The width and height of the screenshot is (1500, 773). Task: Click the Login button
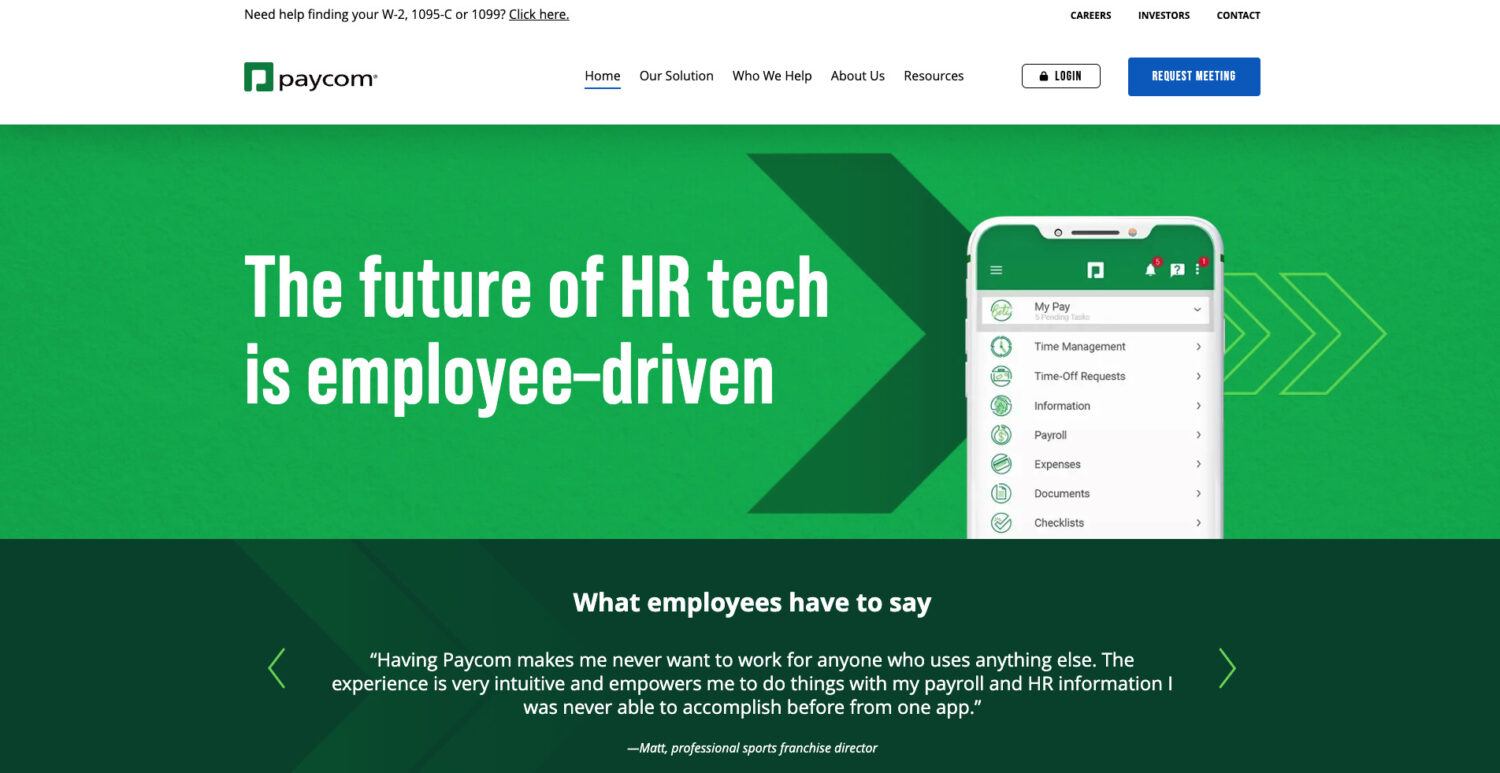tap(1060, 76)
